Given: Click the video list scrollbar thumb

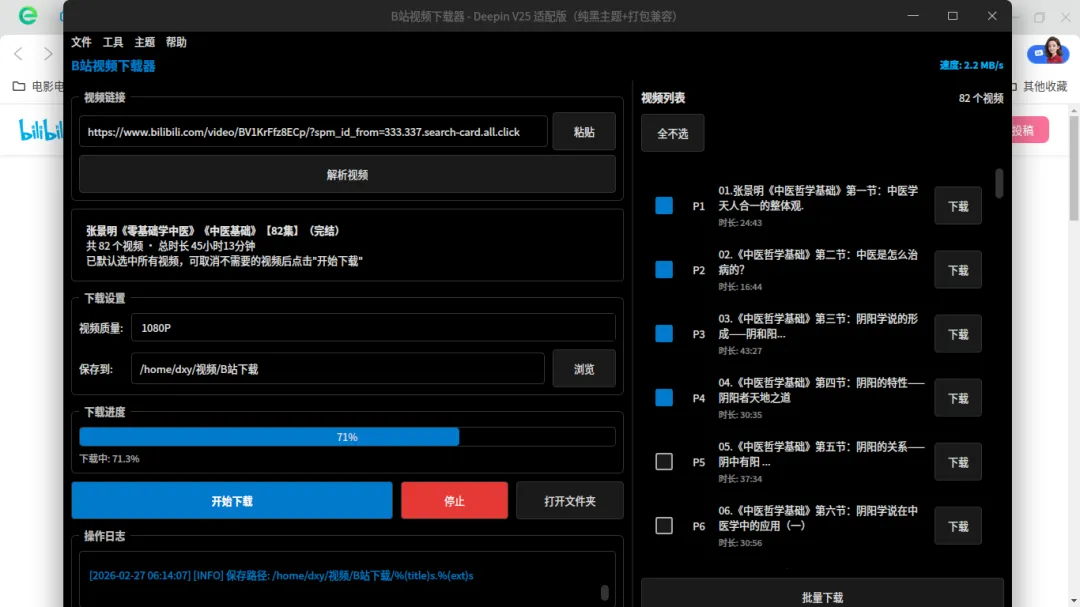Looking at the screenshot, I should pos(999,183).
